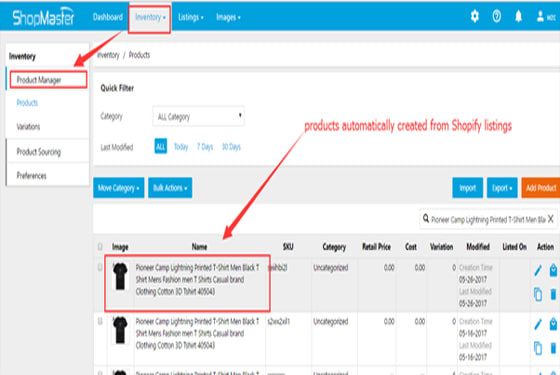Click Category column header
Screen dimensions: 560x375
click(x=334, y=246)
